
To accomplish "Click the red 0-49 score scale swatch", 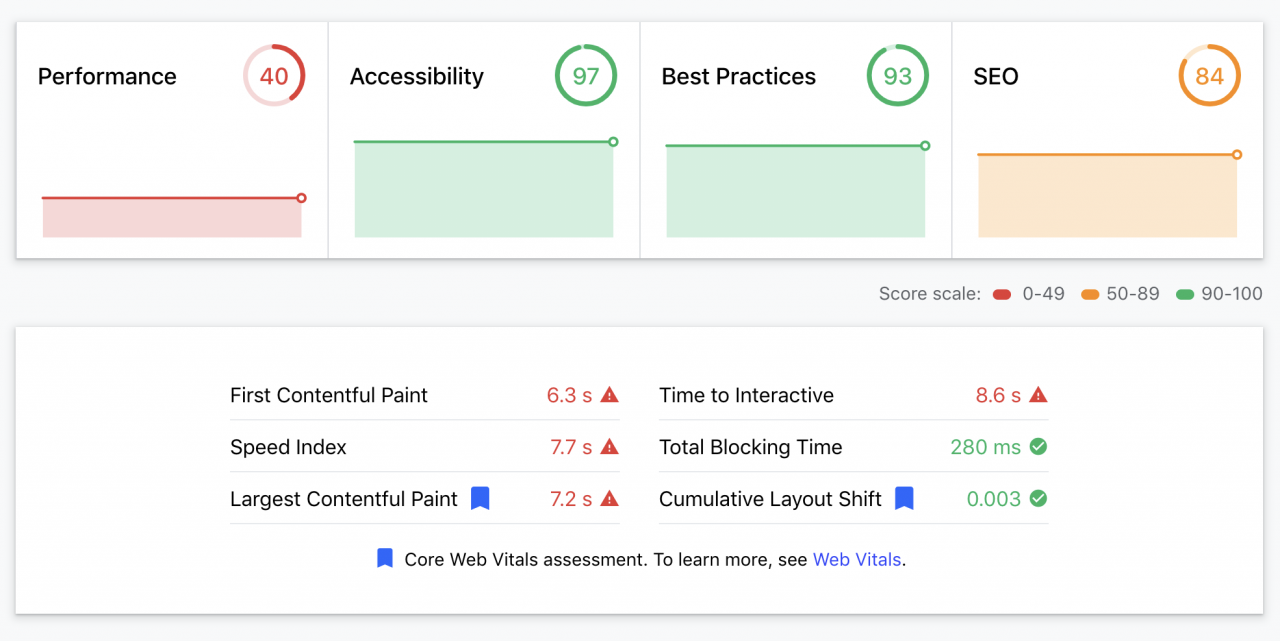I will point(1001,295).
